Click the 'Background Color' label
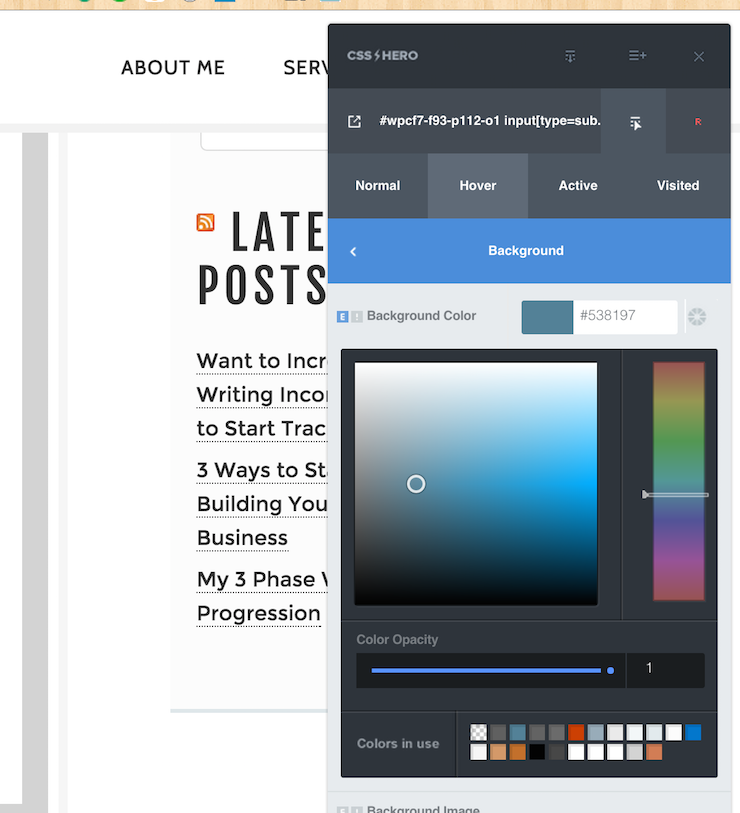 421,316
